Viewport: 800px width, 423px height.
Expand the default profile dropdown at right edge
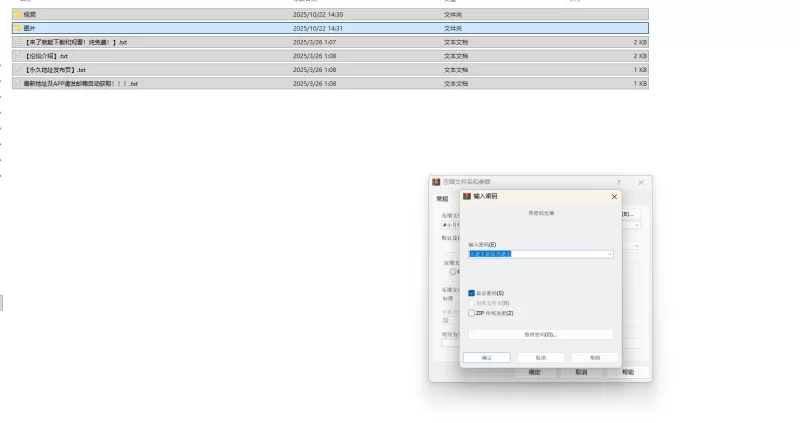coord(636,245)
